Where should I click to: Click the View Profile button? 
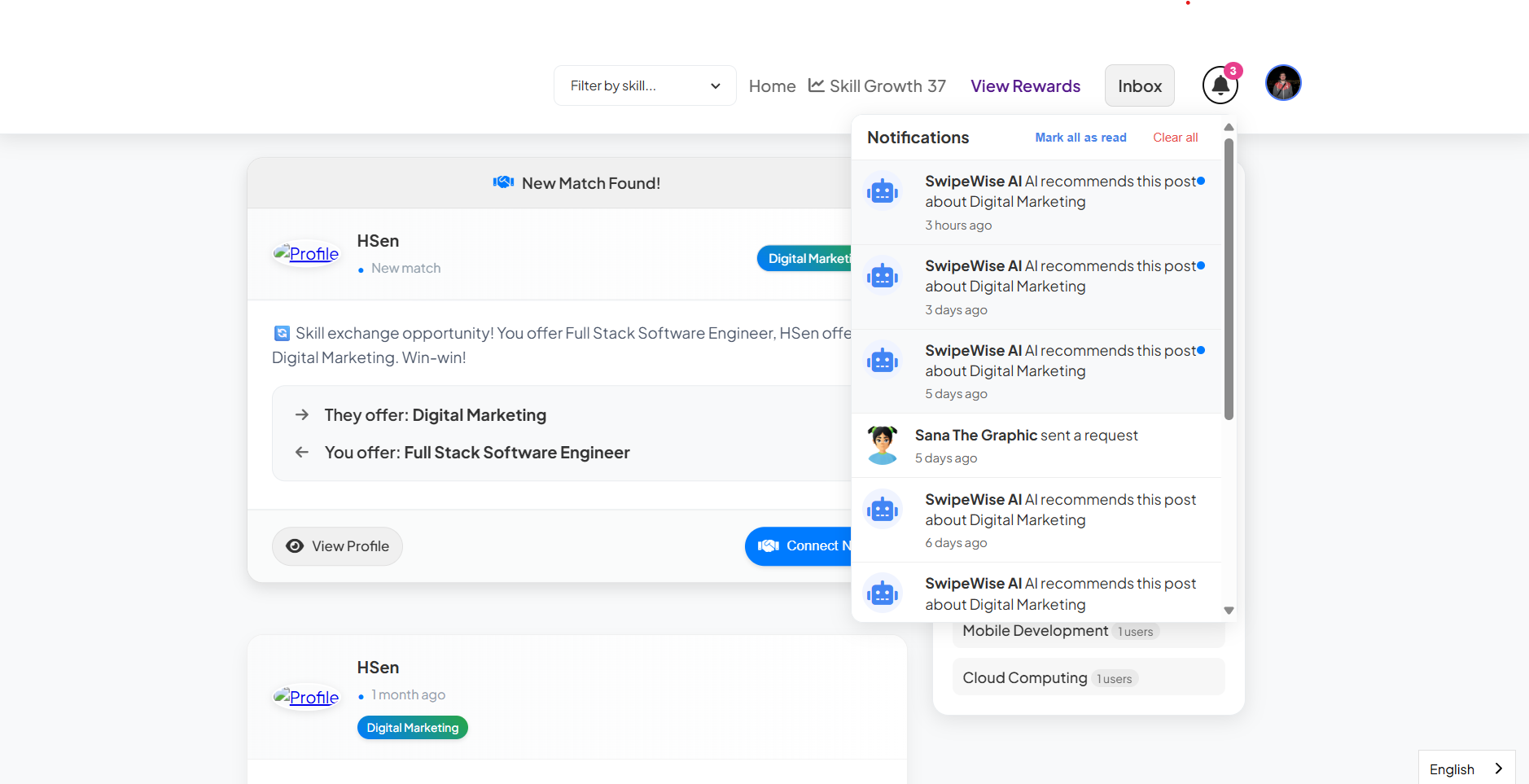pyautogui.click(x=337, y=546)
